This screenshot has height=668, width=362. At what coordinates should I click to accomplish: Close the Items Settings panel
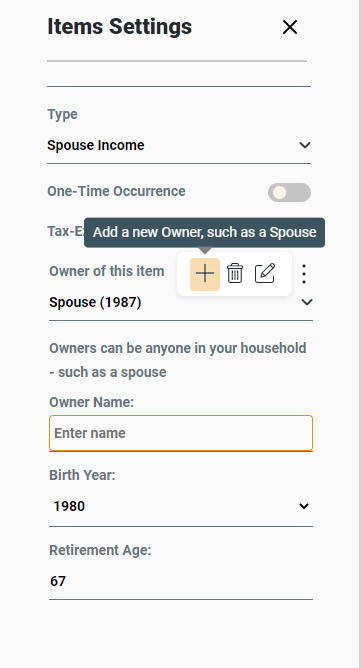tap(290, 27)
